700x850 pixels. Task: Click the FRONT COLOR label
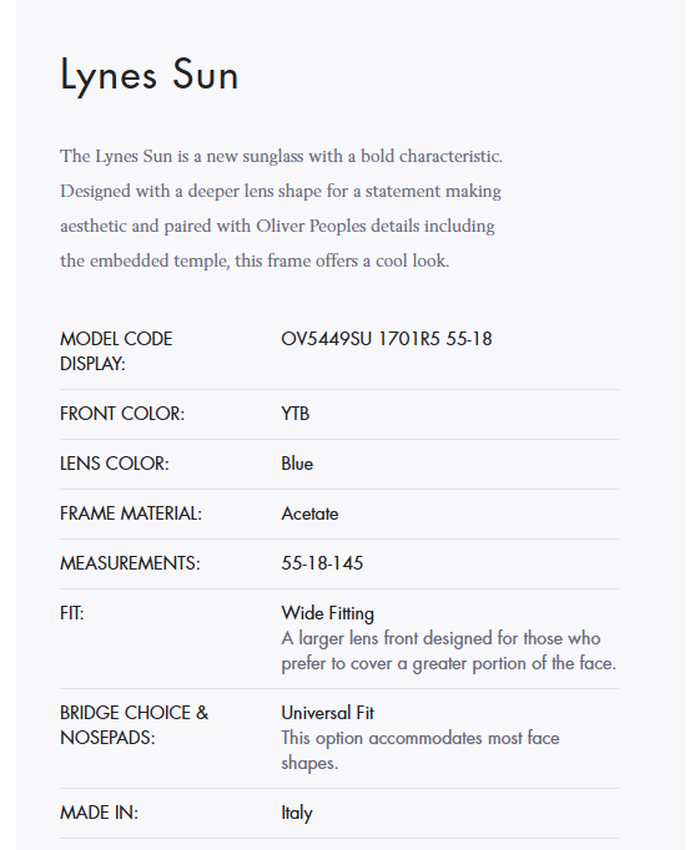point(122,414)
